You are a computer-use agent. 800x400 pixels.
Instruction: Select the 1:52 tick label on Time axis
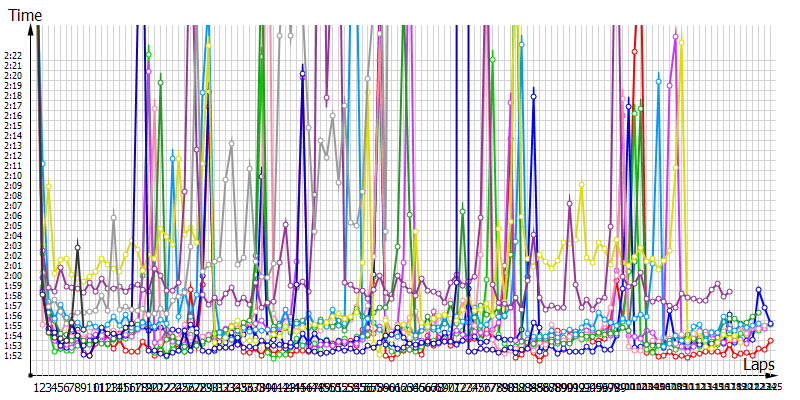click(13, 355)
